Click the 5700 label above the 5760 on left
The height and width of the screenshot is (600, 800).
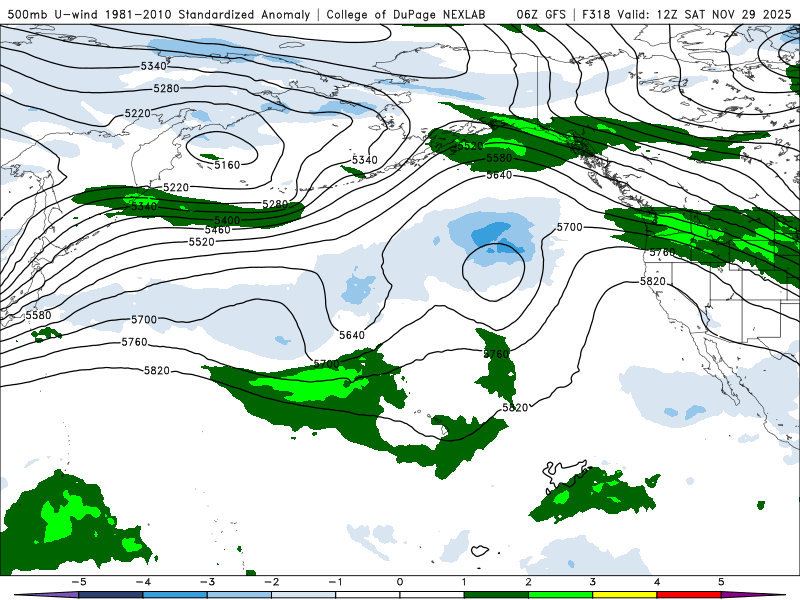tap(144, 320)
